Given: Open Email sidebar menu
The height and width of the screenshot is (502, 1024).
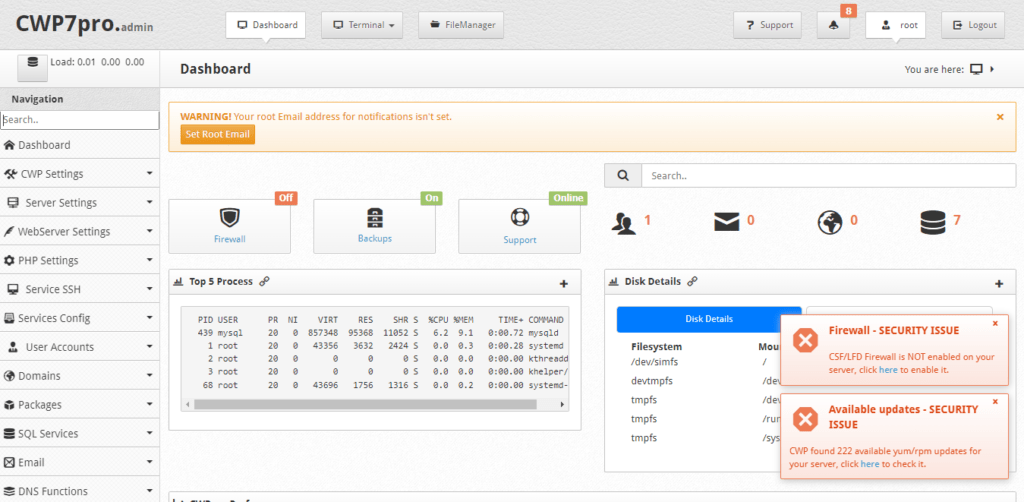Looking at the screenshot, I should (x=80, y=462).
